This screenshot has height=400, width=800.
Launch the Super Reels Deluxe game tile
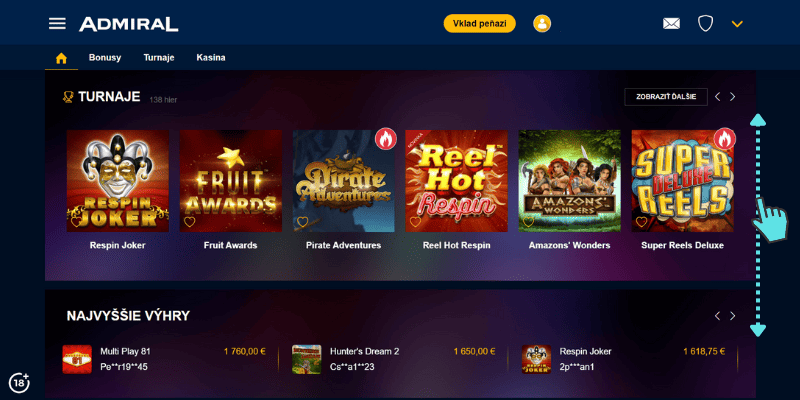(x=683, y=181)
